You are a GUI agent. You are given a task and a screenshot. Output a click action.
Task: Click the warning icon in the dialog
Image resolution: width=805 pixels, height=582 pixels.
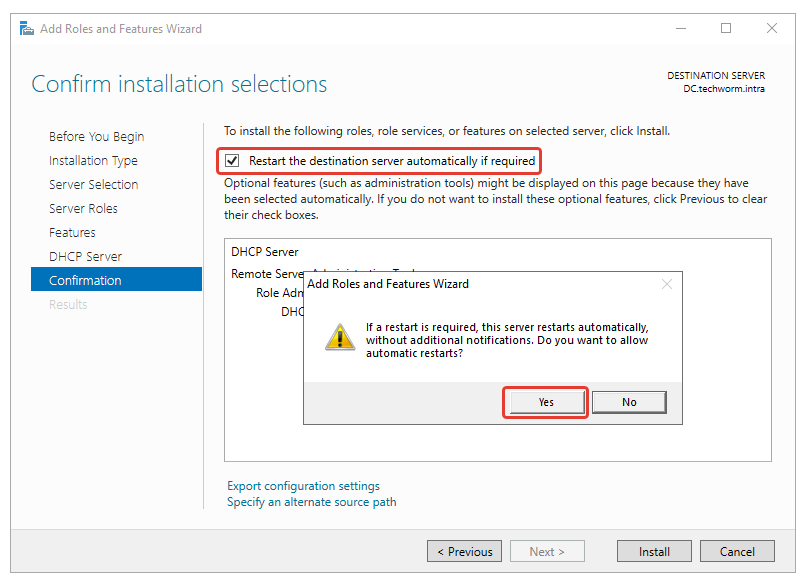[340, 337]
